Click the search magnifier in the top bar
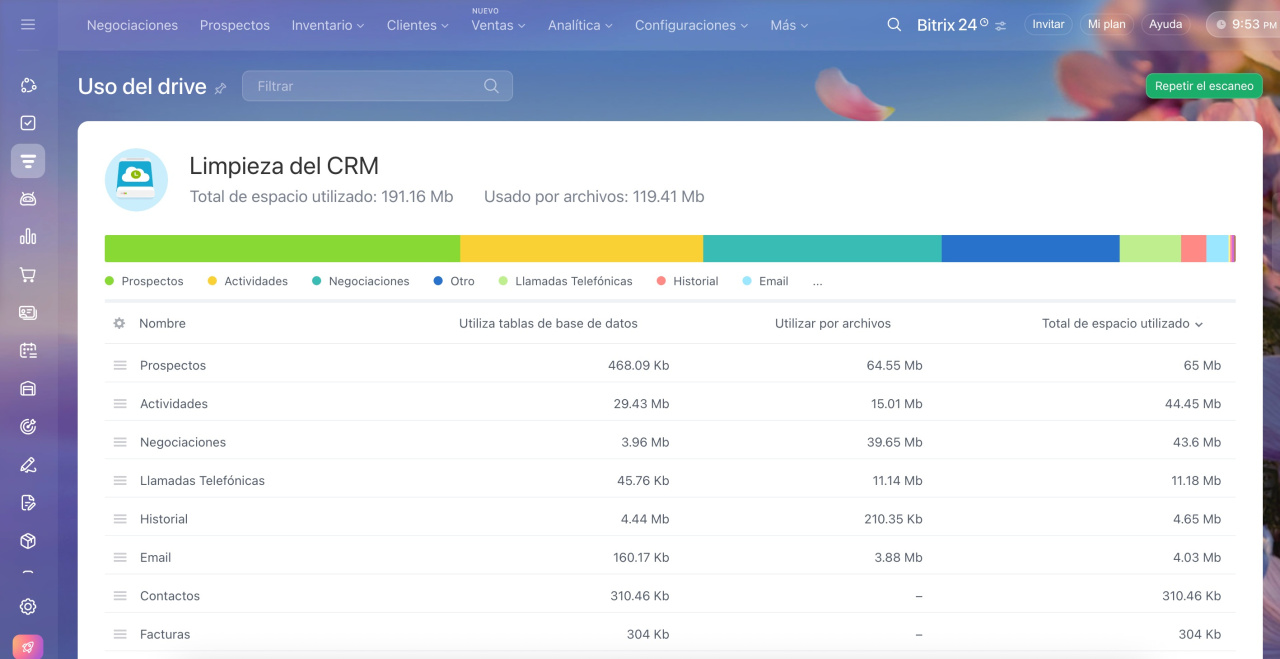Viewport: 1280px width, 659px height. click(894, 25)
